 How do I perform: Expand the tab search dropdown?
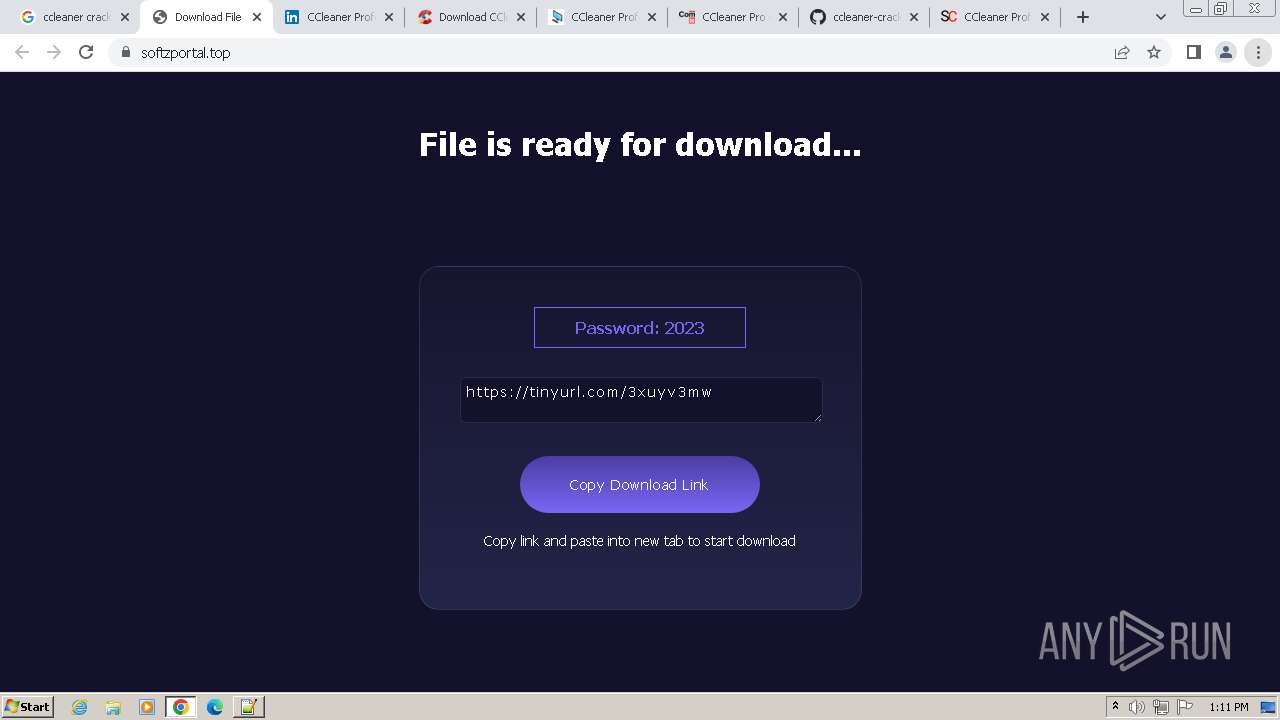click(x=1160, y=17)
